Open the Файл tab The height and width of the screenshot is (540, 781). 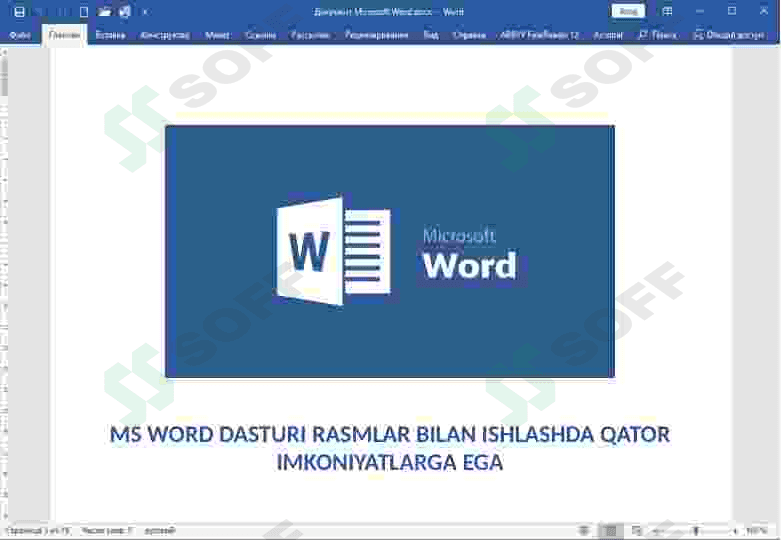tap(20, 35)
